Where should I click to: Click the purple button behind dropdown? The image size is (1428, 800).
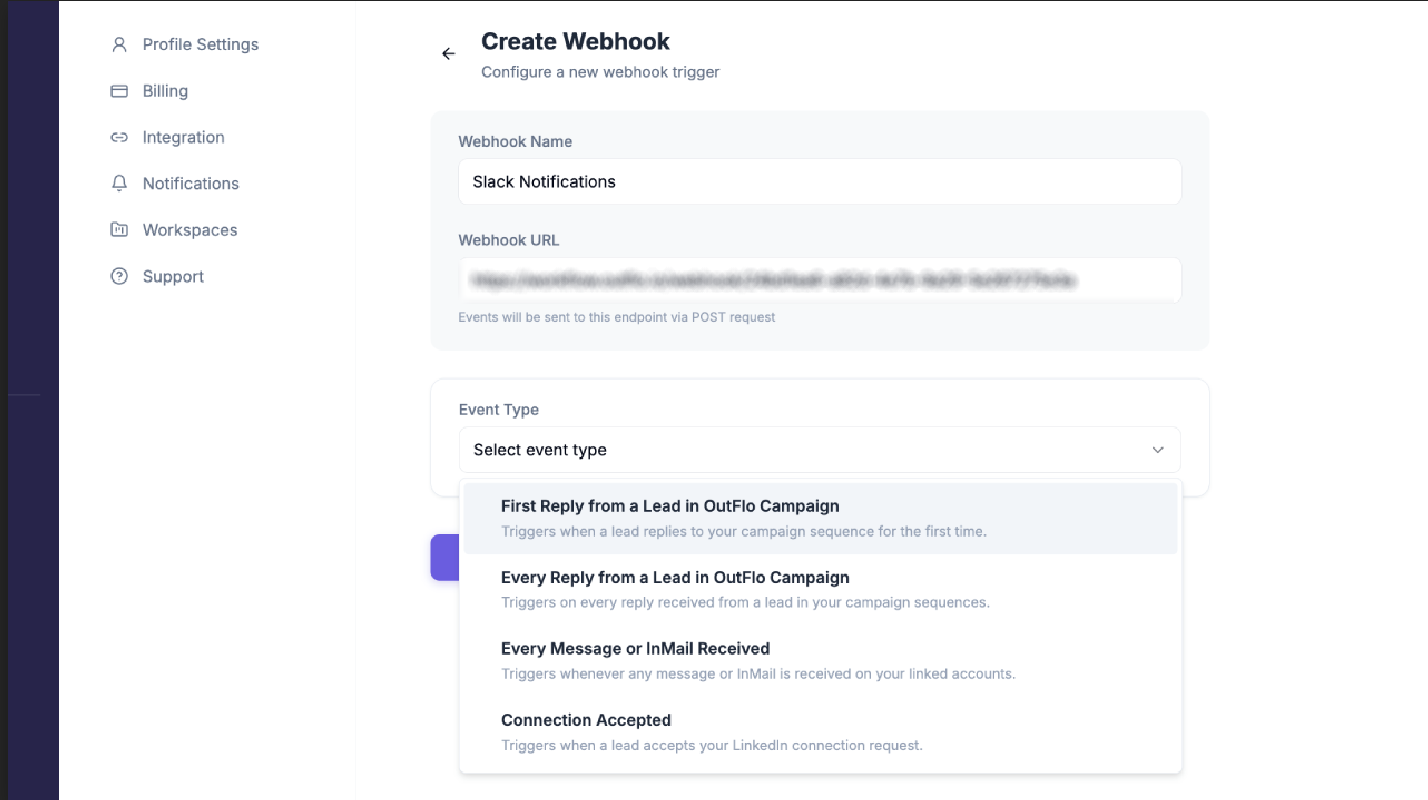tap(444, 557)
